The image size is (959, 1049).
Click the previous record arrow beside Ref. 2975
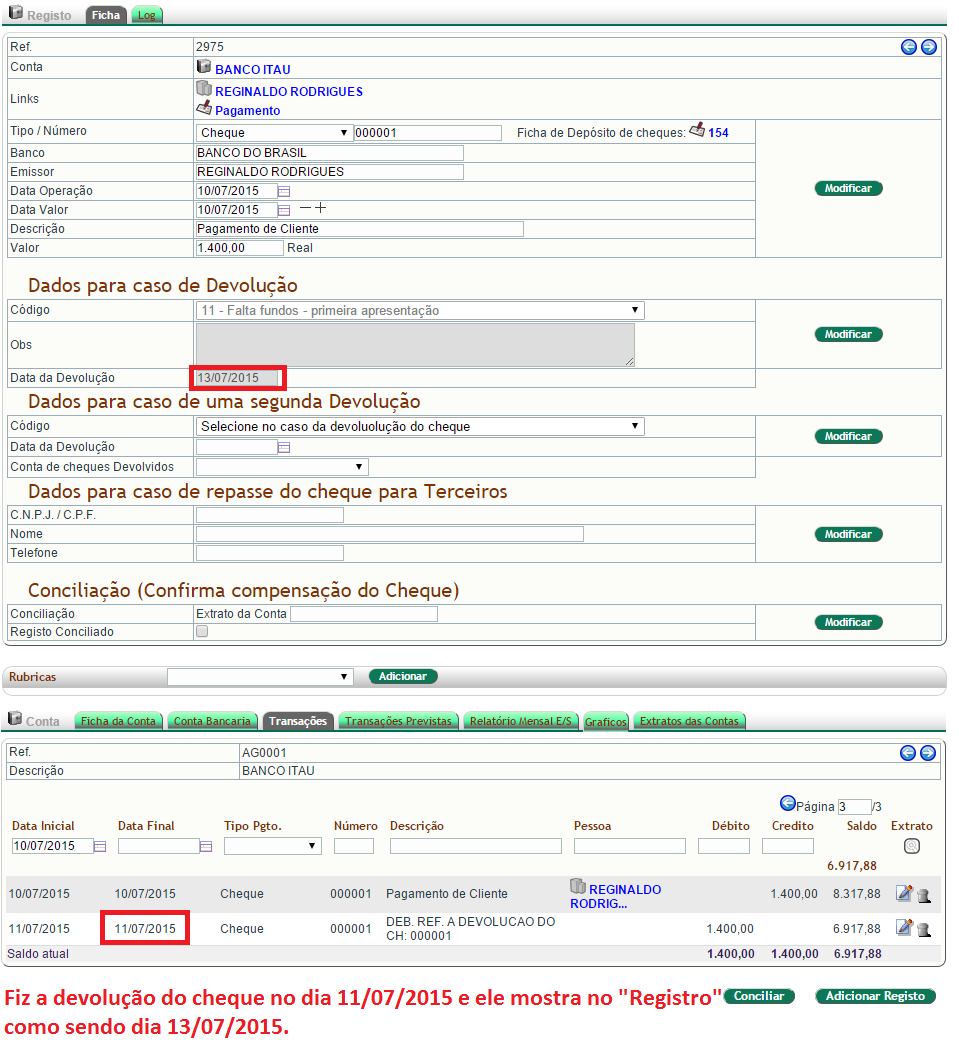pos(909,47)
